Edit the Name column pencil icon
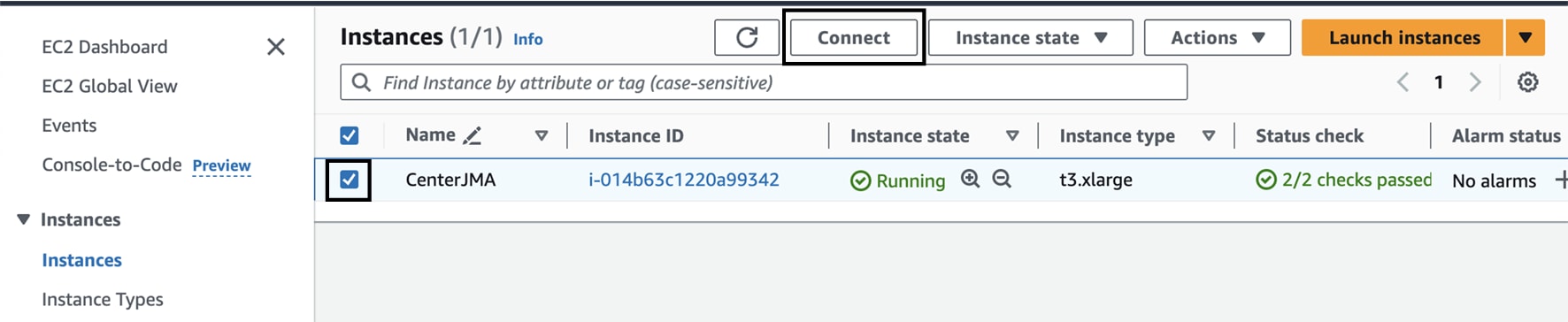The image size is (1568, 322). [x=473, y=135]
